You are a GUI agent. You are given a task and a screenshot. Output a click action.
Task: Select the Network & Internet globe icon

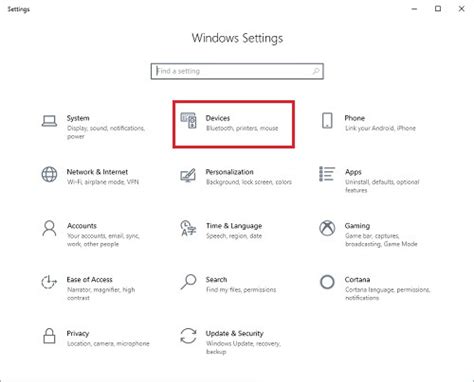coord(49,174)
